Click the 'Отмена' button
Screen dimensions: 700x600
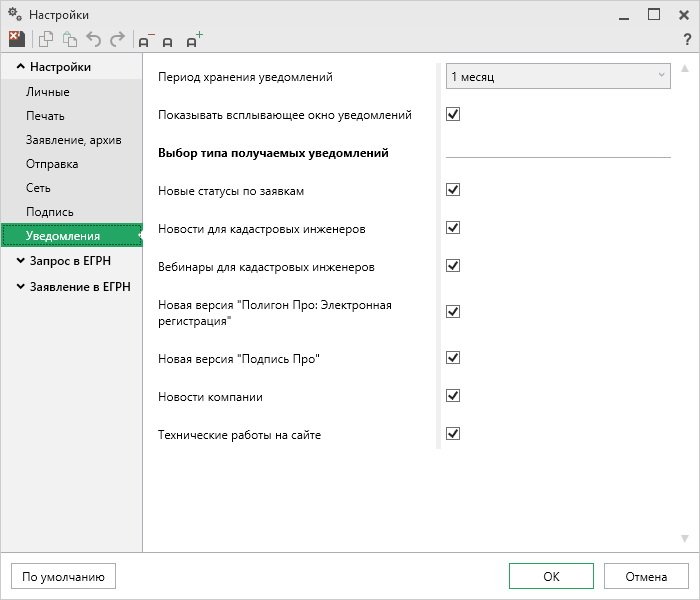point(646,576)
